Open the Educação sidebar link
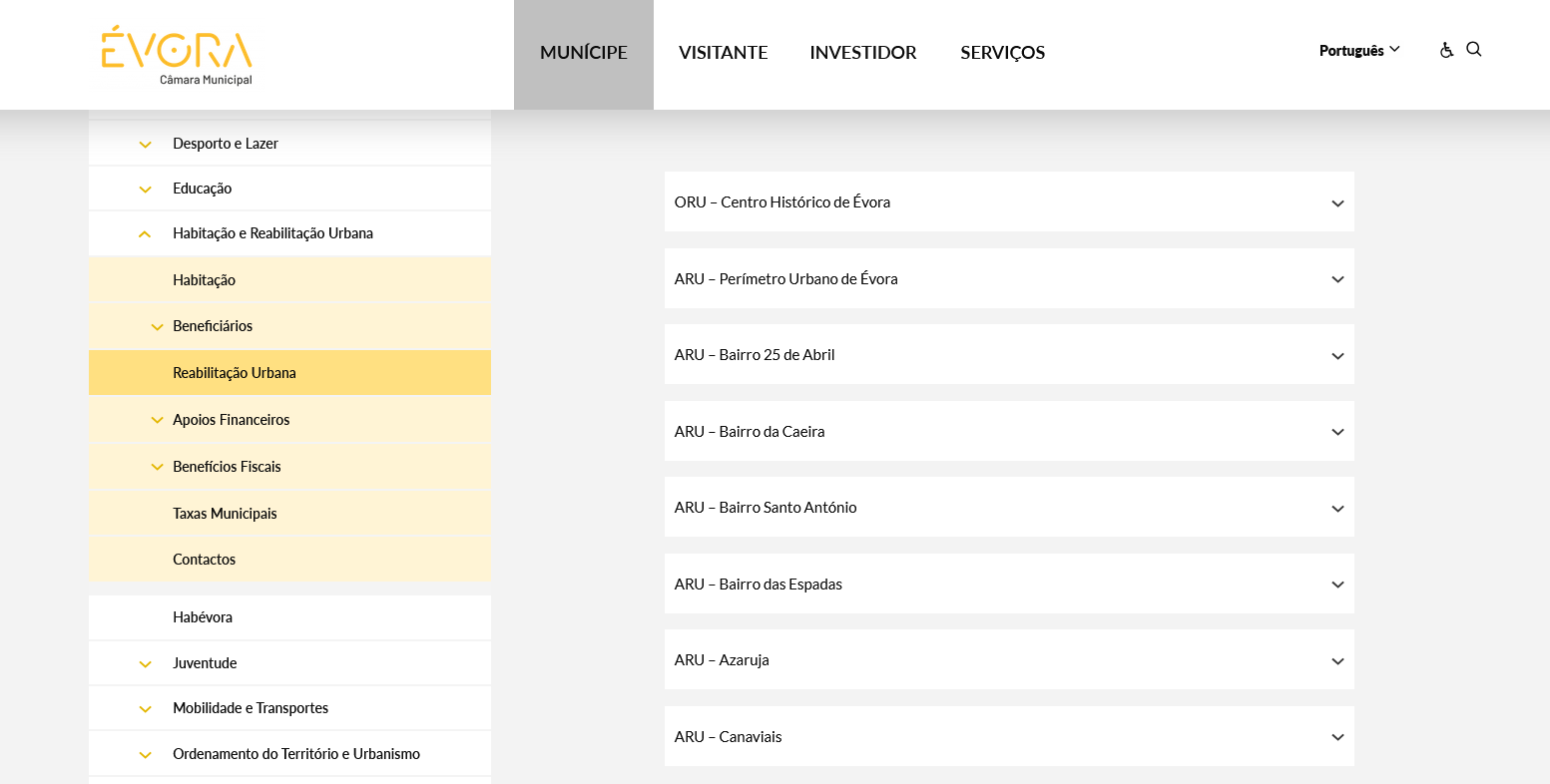The height and width of the screenshot is (784, 1550). [203, 189]
